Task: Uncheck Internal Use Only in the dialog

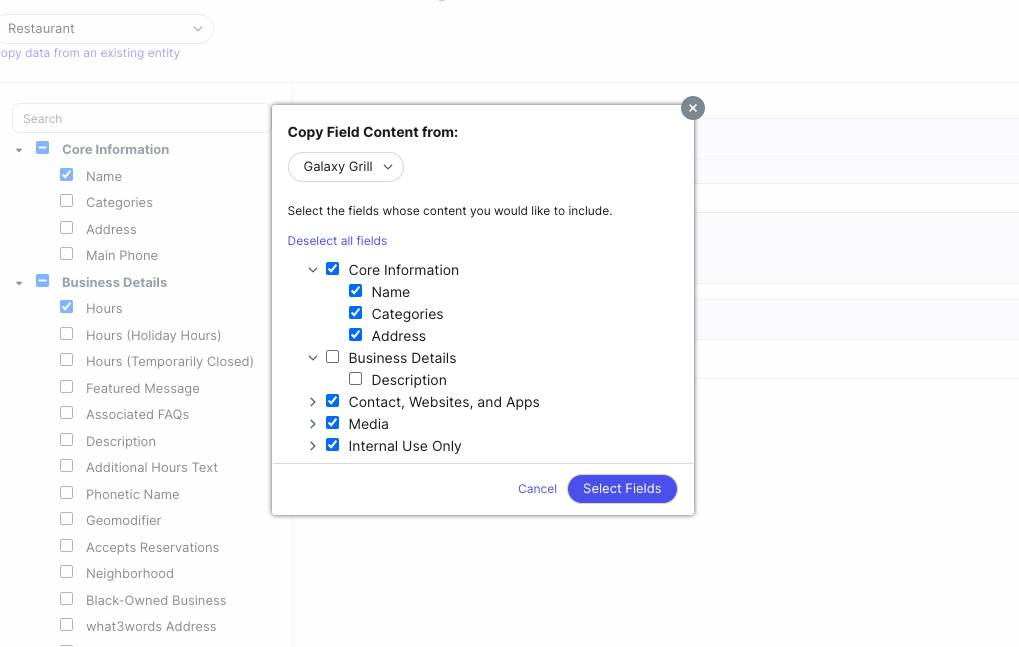Action: [x=332, y=445]
